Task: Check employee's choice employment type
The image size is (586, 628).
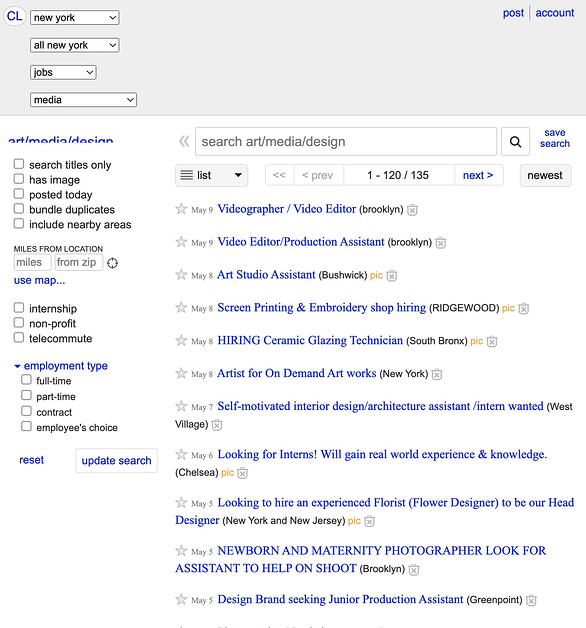Action: click(26, 426)
